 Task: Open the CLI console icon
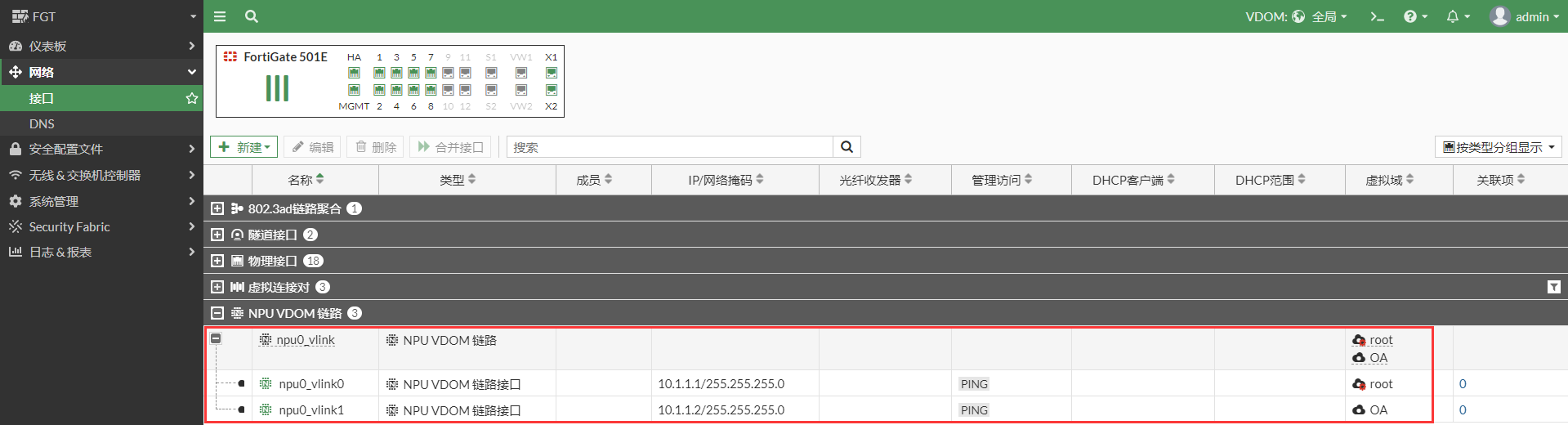[x=1377, y=16]
